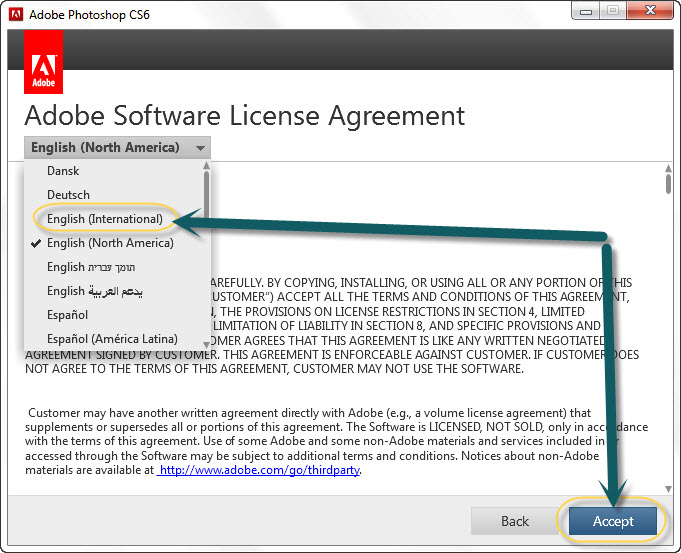Click the license text scroll-down arrow

pos(668,489)
